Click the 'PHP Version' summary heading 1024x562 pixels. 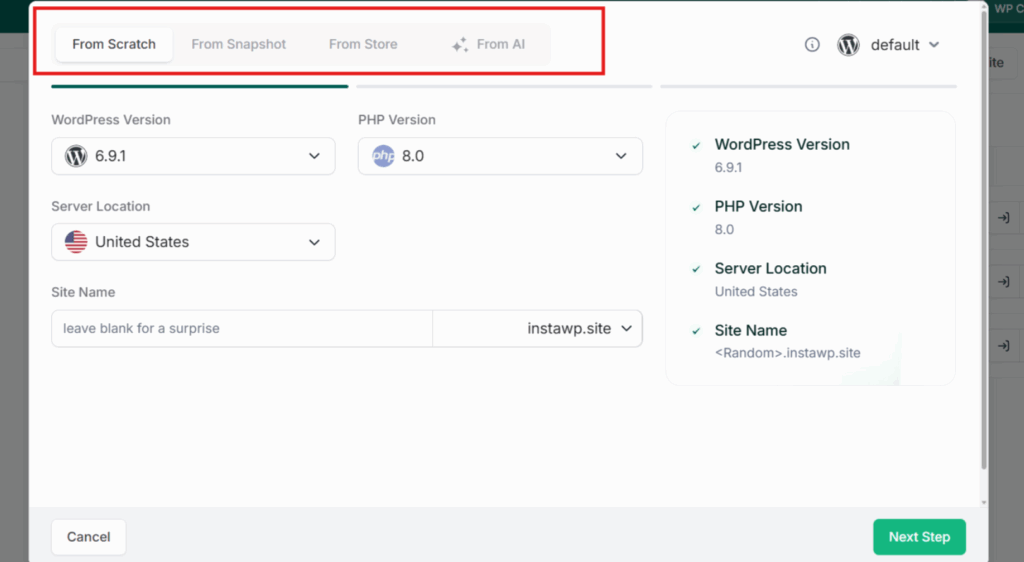[758, 206]
